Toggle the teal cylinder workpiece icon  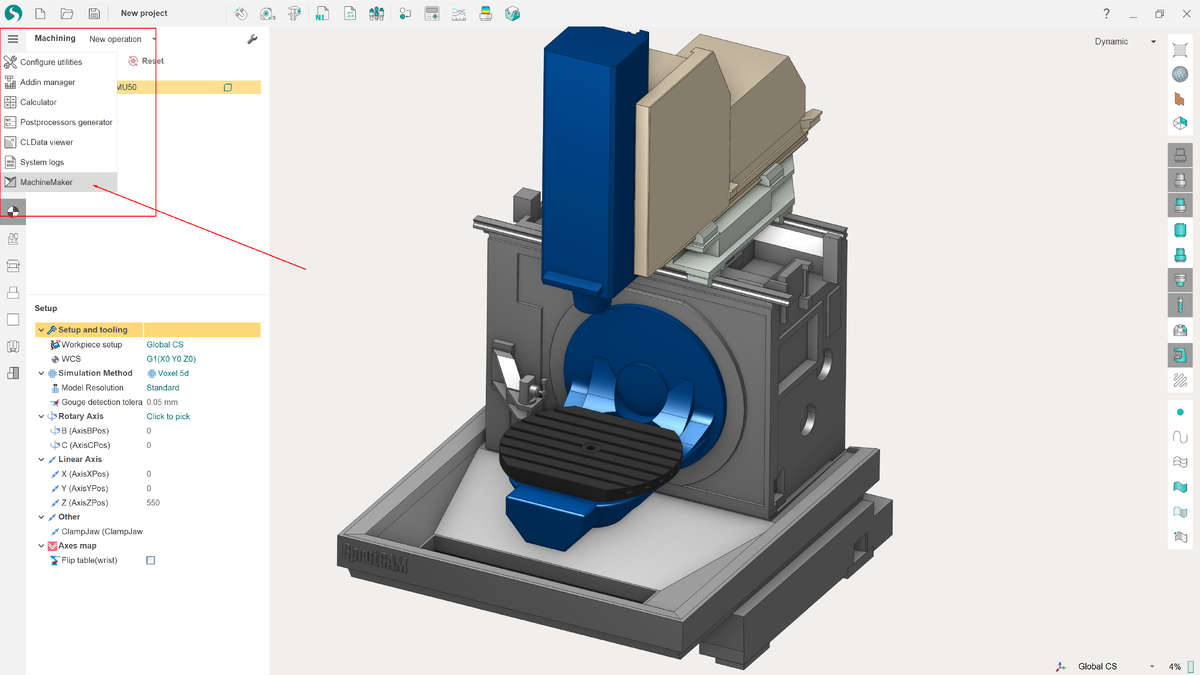(x=1180, y=230)
